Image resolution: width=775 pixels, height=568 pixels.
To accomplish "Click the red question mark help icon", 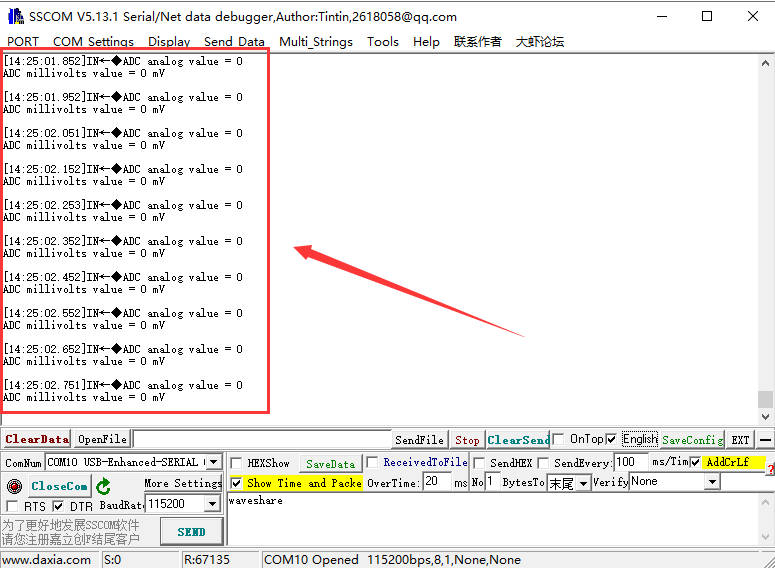I will pyautogui.click(x=771, y=470).
